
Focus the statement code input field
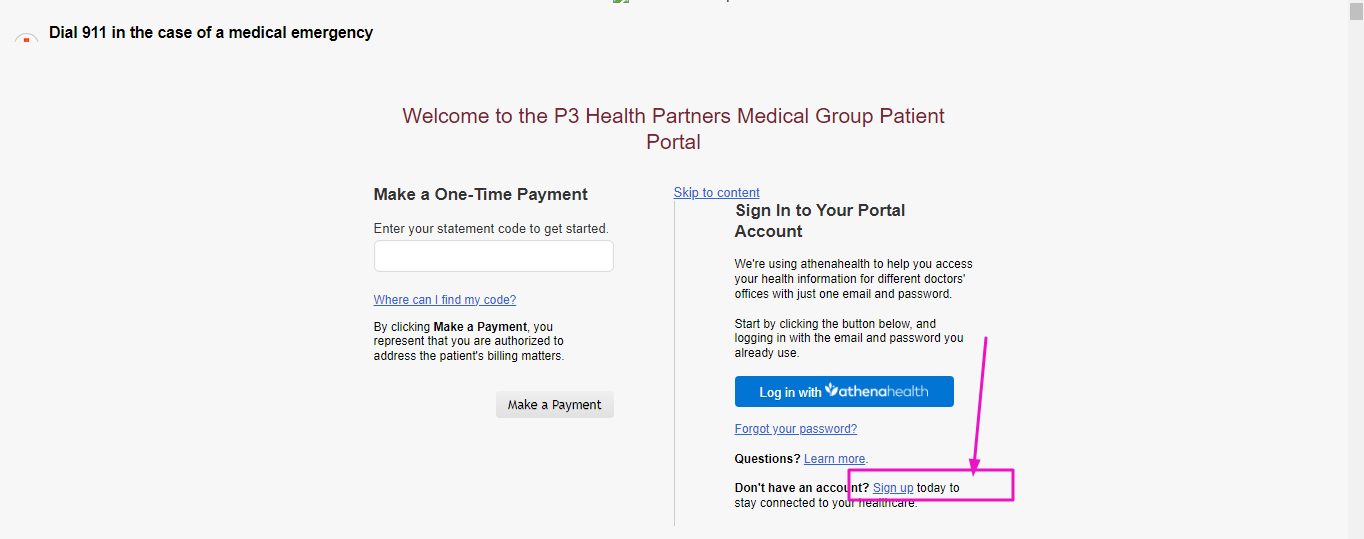click(493, 256)
